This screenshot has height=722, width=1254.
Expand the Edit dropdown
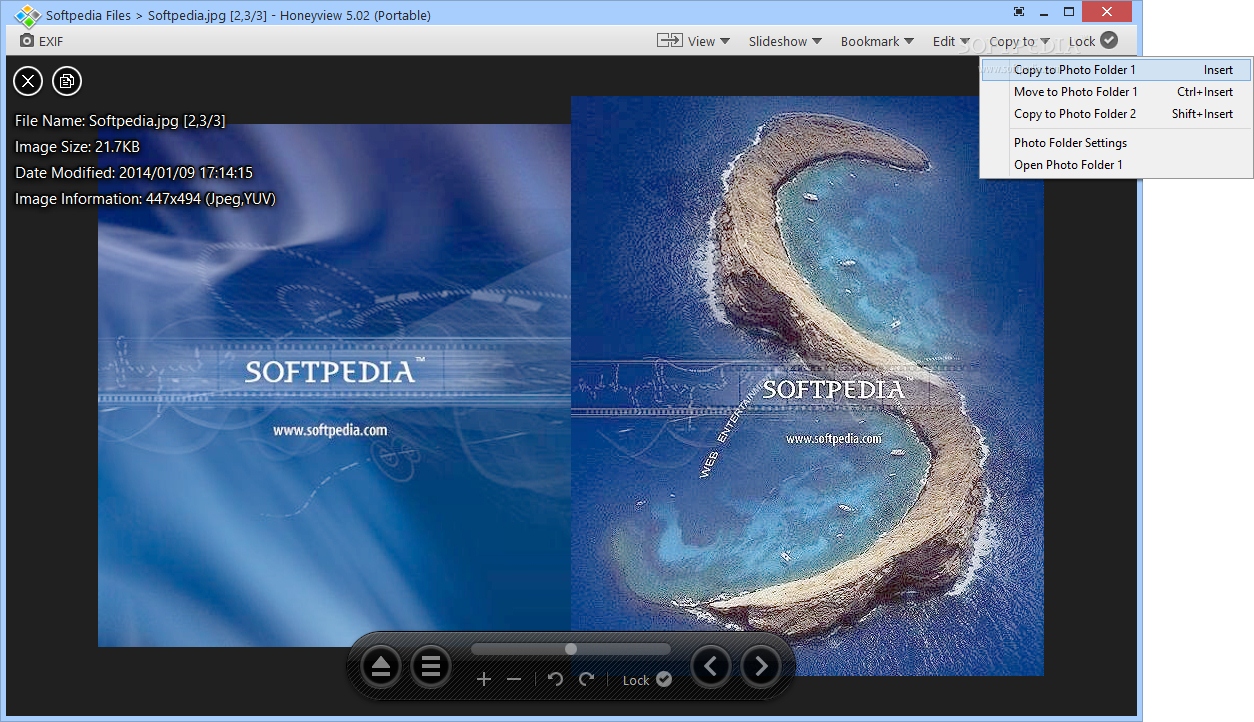click(951, 41)
